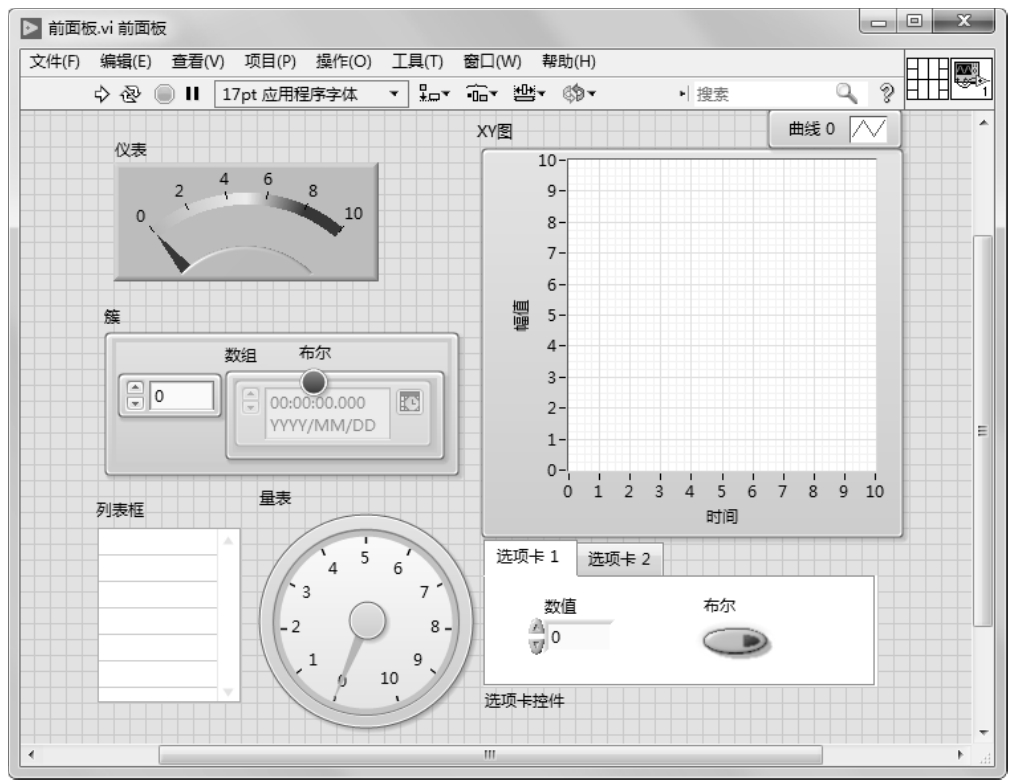Image resolution: width=1011 pixels, height=783 pixels.
Task: Open the 窗口(W) menu
Action: 492,61
